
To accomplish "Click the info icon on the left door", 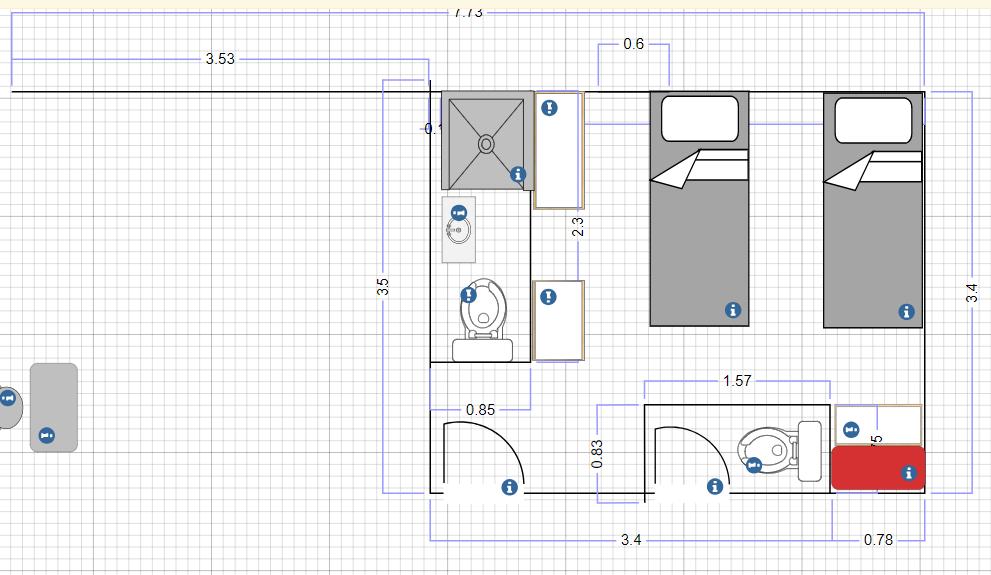I will pos(509,487).
